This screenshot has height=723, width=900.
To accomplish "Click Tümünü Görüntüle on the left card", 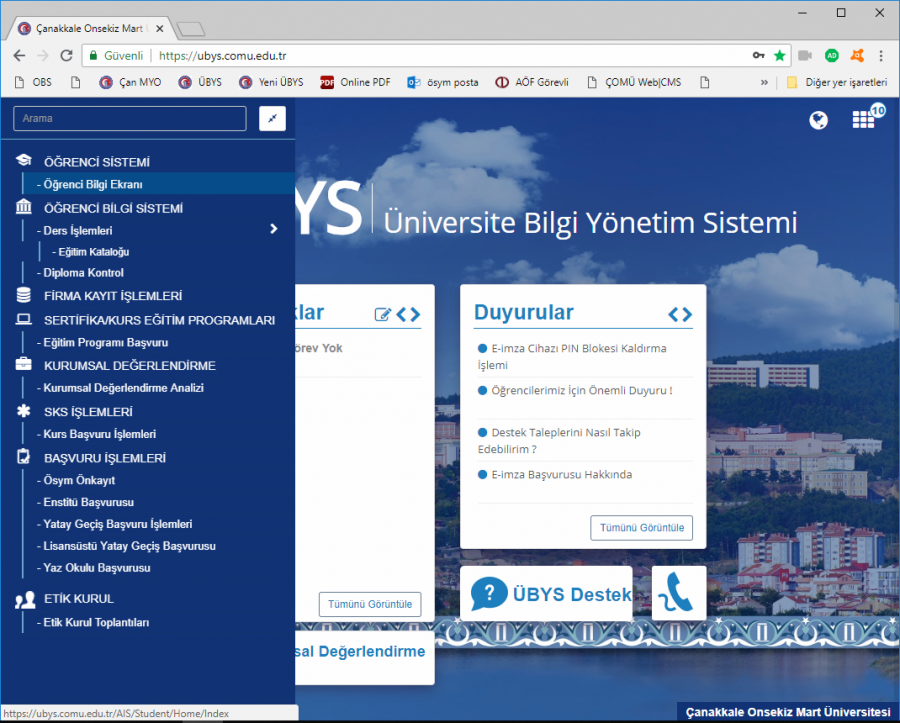I will coord(370,604).
